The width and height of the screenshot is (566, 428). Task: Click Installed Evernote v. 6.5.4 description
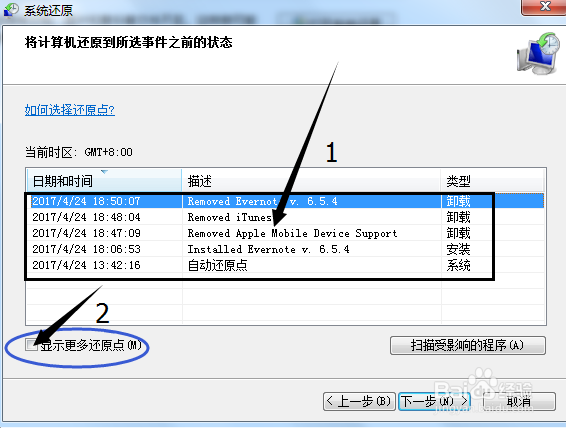tap(268, 249)
